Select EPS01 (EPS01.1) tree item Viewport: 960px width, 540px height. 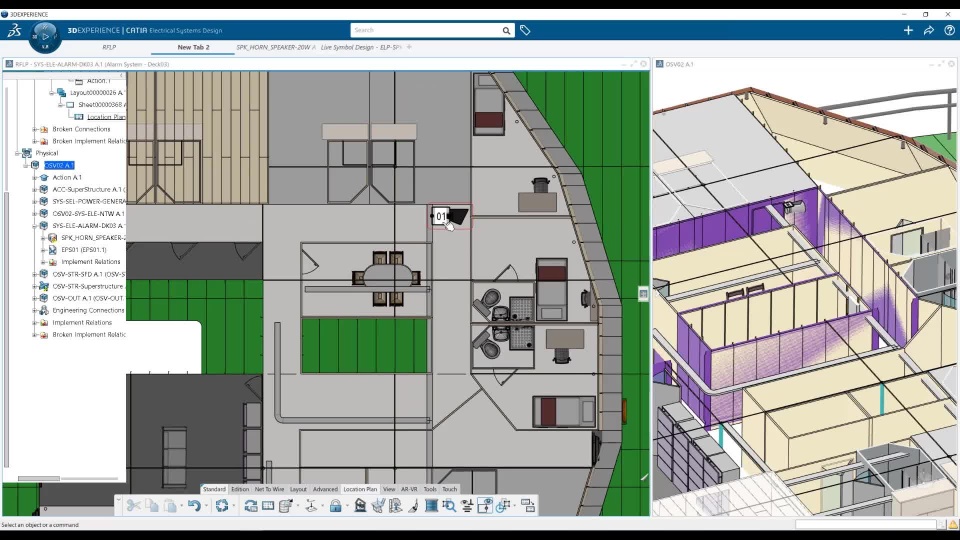(84, 250)
